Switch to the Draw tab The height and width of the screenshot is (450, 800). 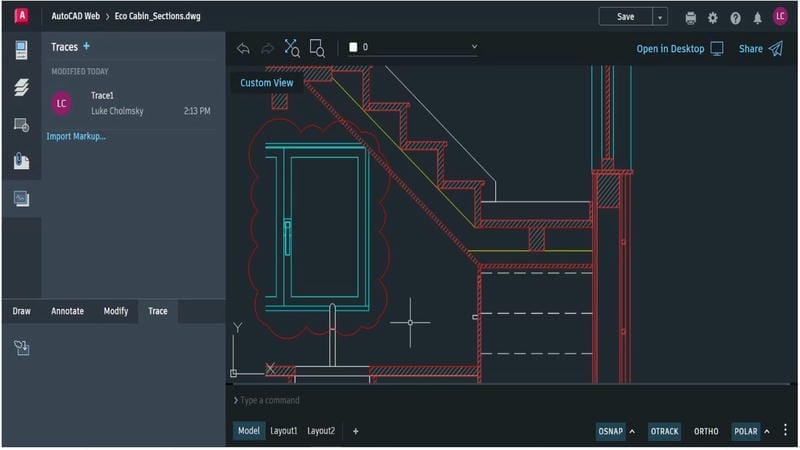pos(21,311)
